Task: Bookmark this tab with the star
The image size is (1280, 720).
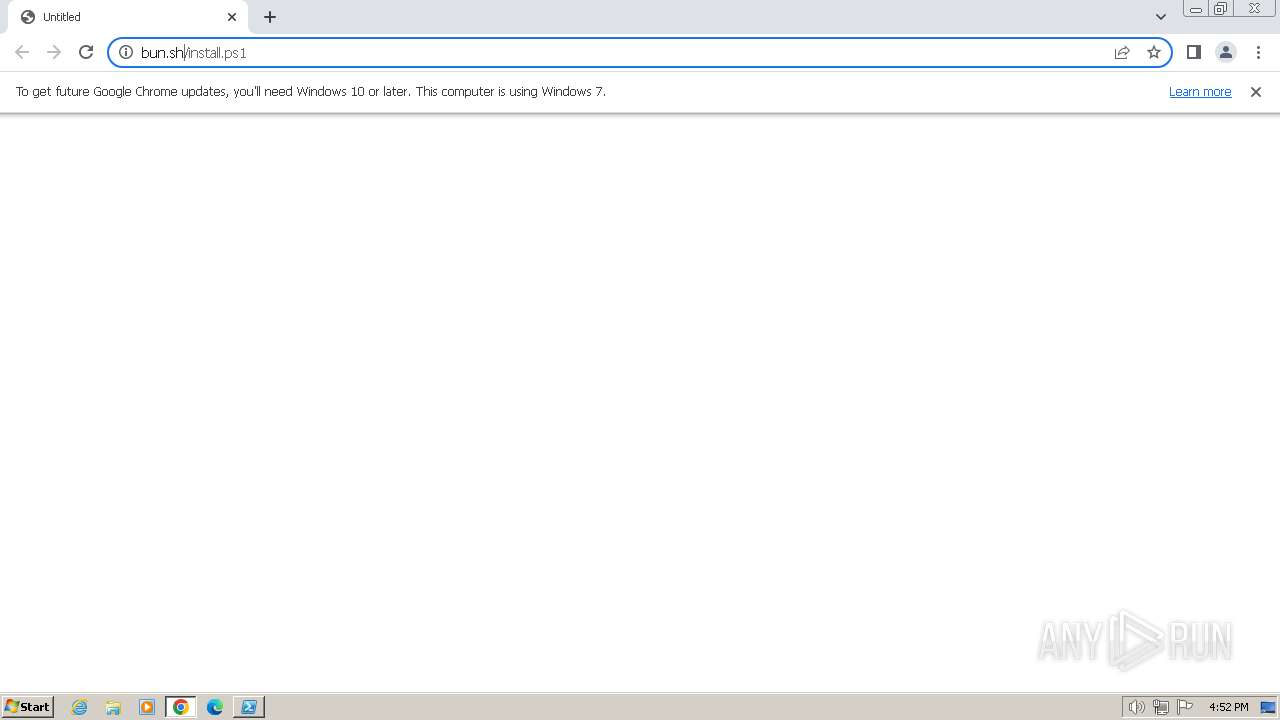Action: tap(1154, 52)
